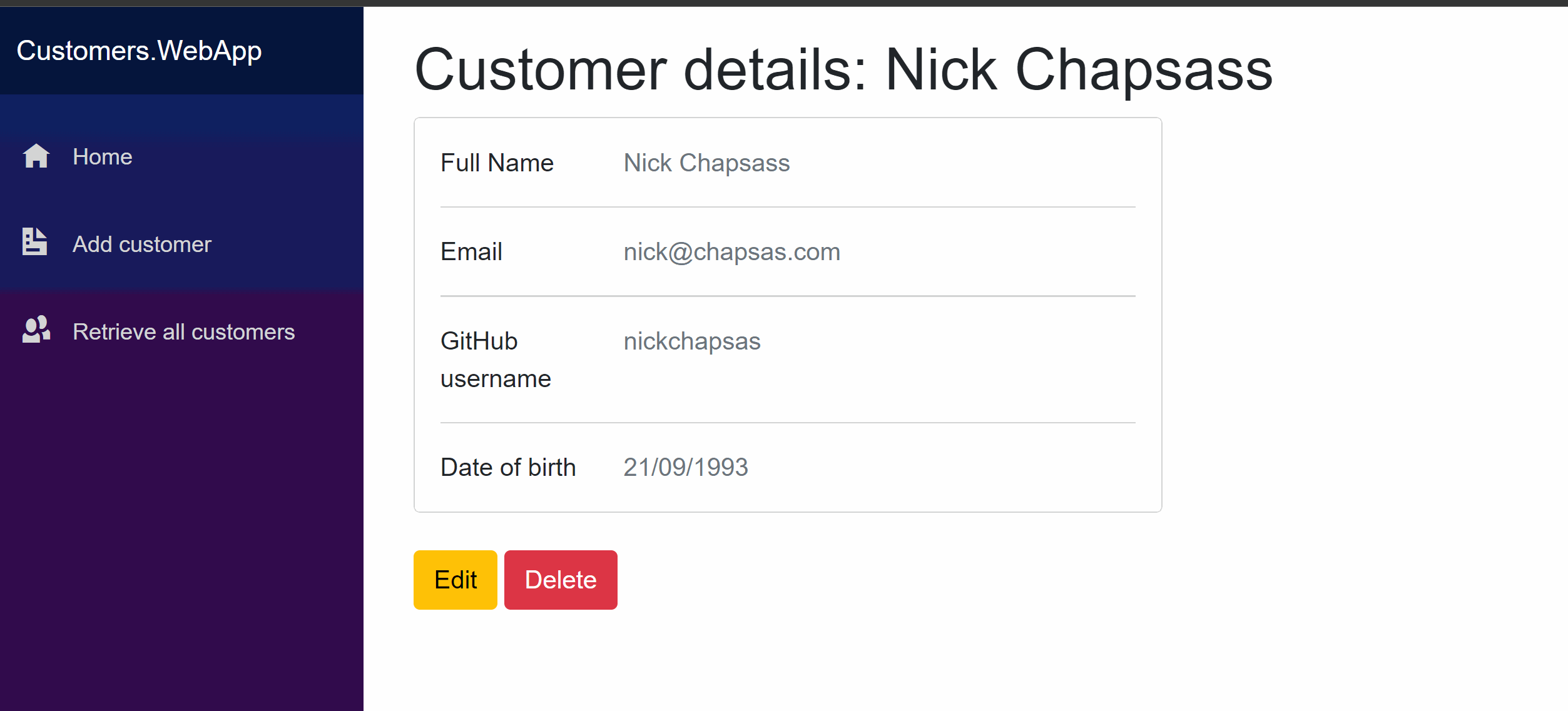Click the Home house icon

coord(36,156)
